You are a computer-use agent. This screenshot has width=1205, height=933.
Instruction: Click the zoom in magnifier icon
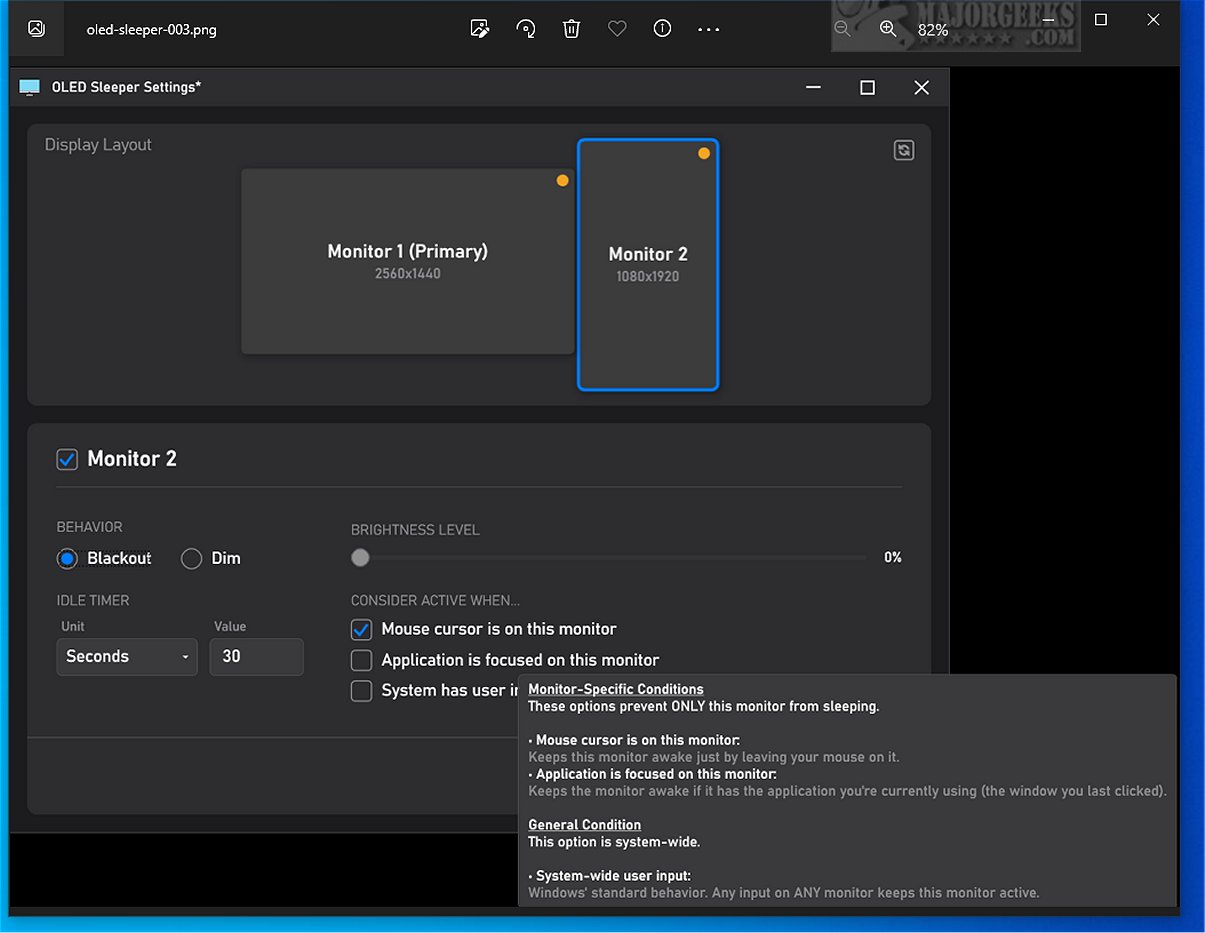[888, 29]
